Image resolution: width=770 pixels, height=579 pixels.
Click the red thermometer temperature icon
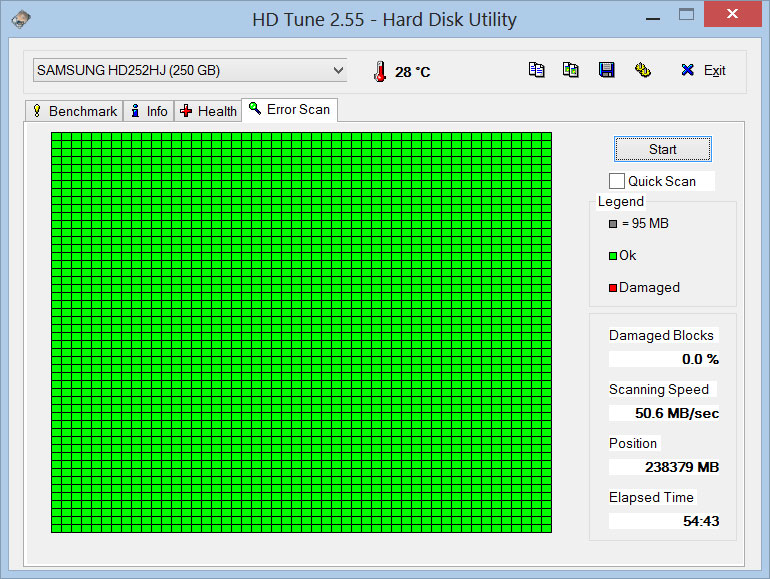379,71
